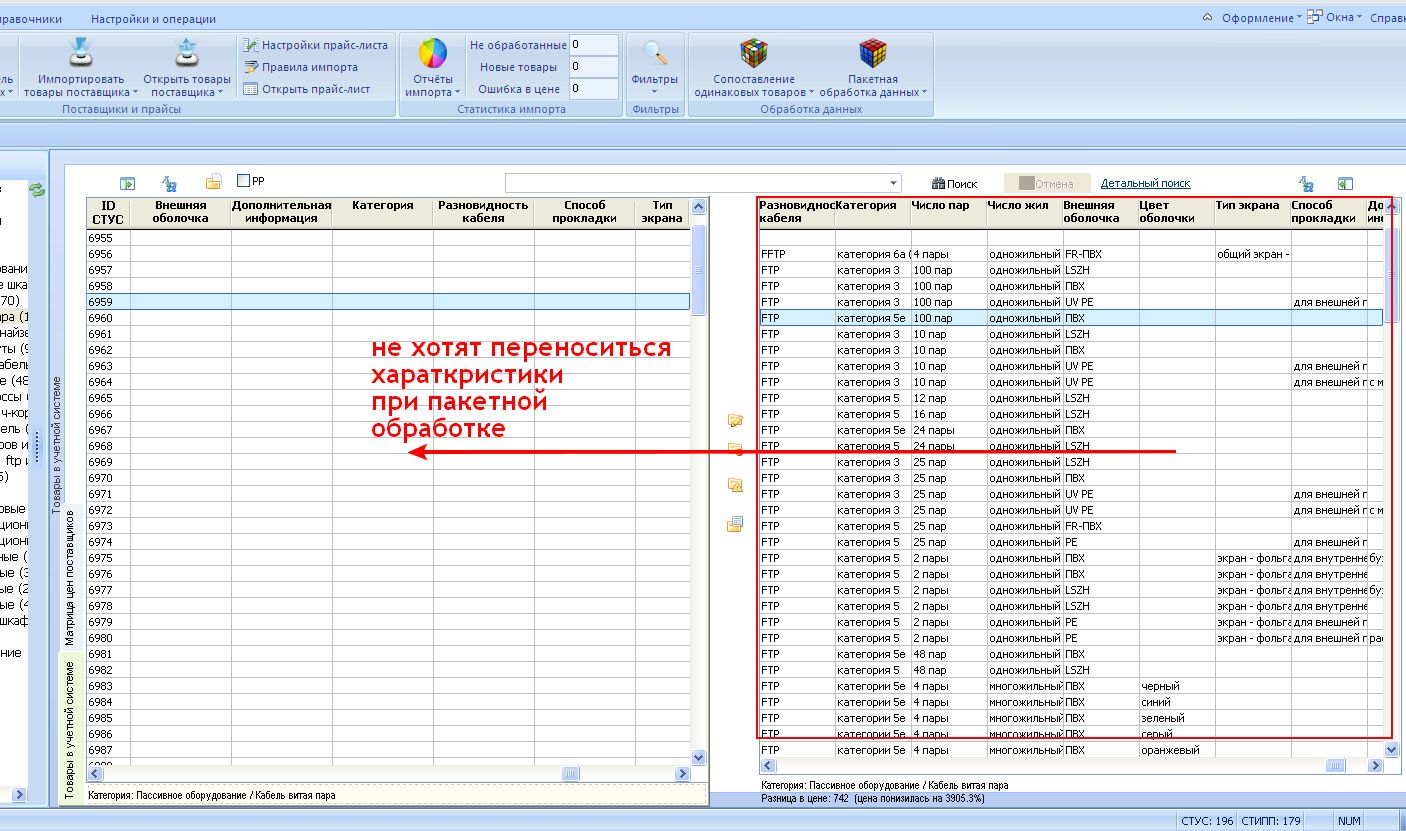Screen dimensions: 1406x831
Task: Open the Детальный поиск link
Action: [1145, 183]
